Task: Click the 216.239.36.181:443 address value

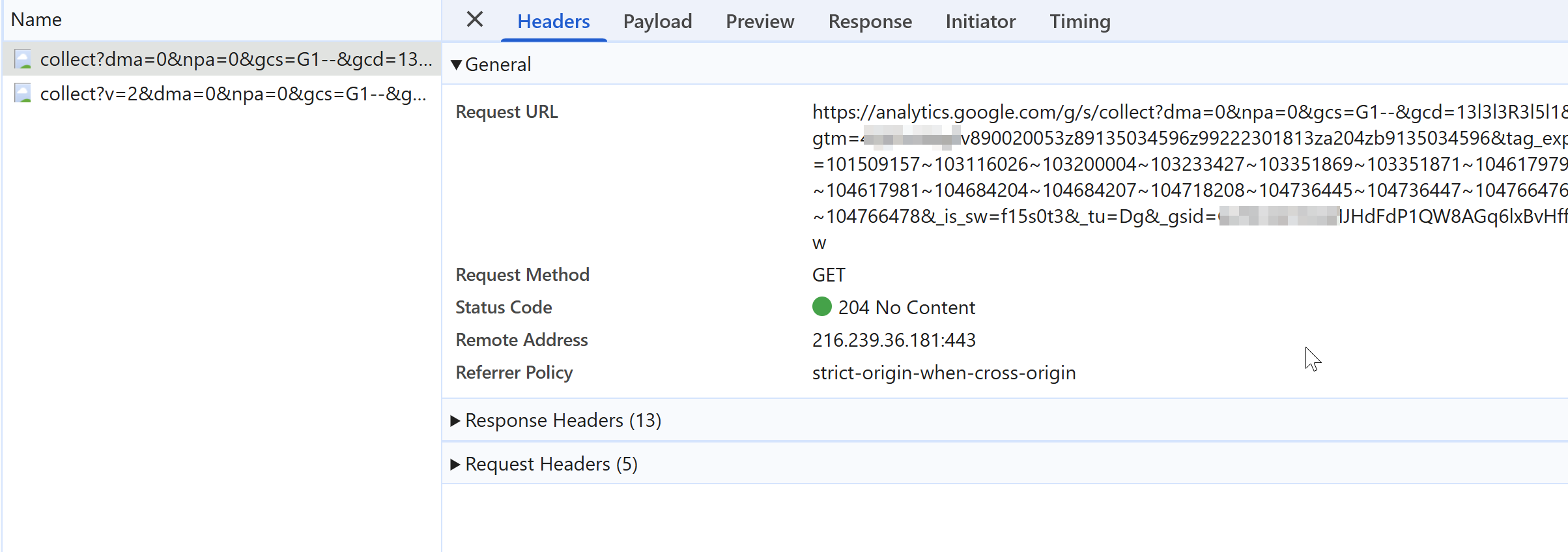Action: [x=894, y=340]
